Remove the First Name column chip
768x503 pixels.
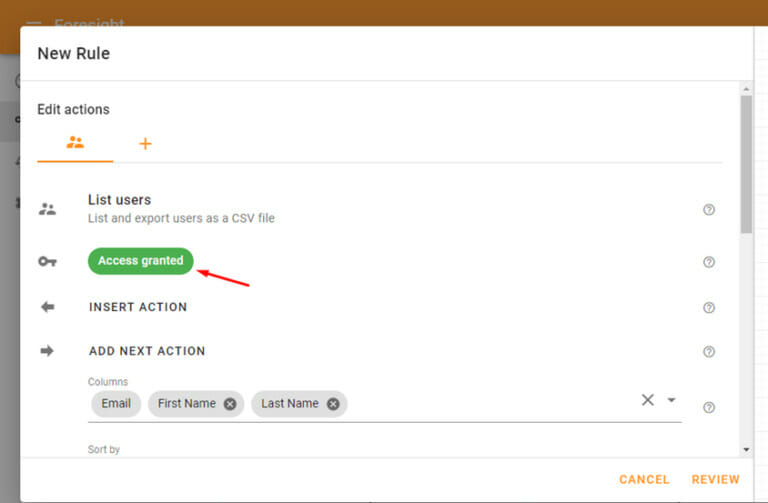pos(230,404)
